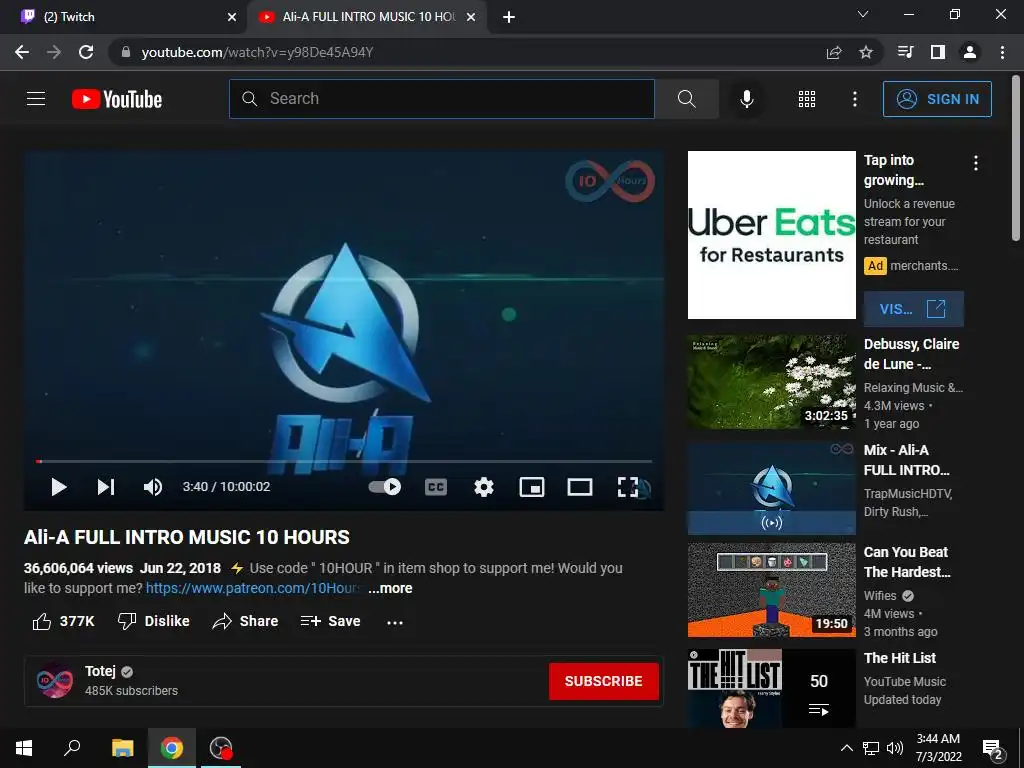Click the address bar URL
The width and height of the screenshot is (1024, 768).
click(x=257, y=52)
